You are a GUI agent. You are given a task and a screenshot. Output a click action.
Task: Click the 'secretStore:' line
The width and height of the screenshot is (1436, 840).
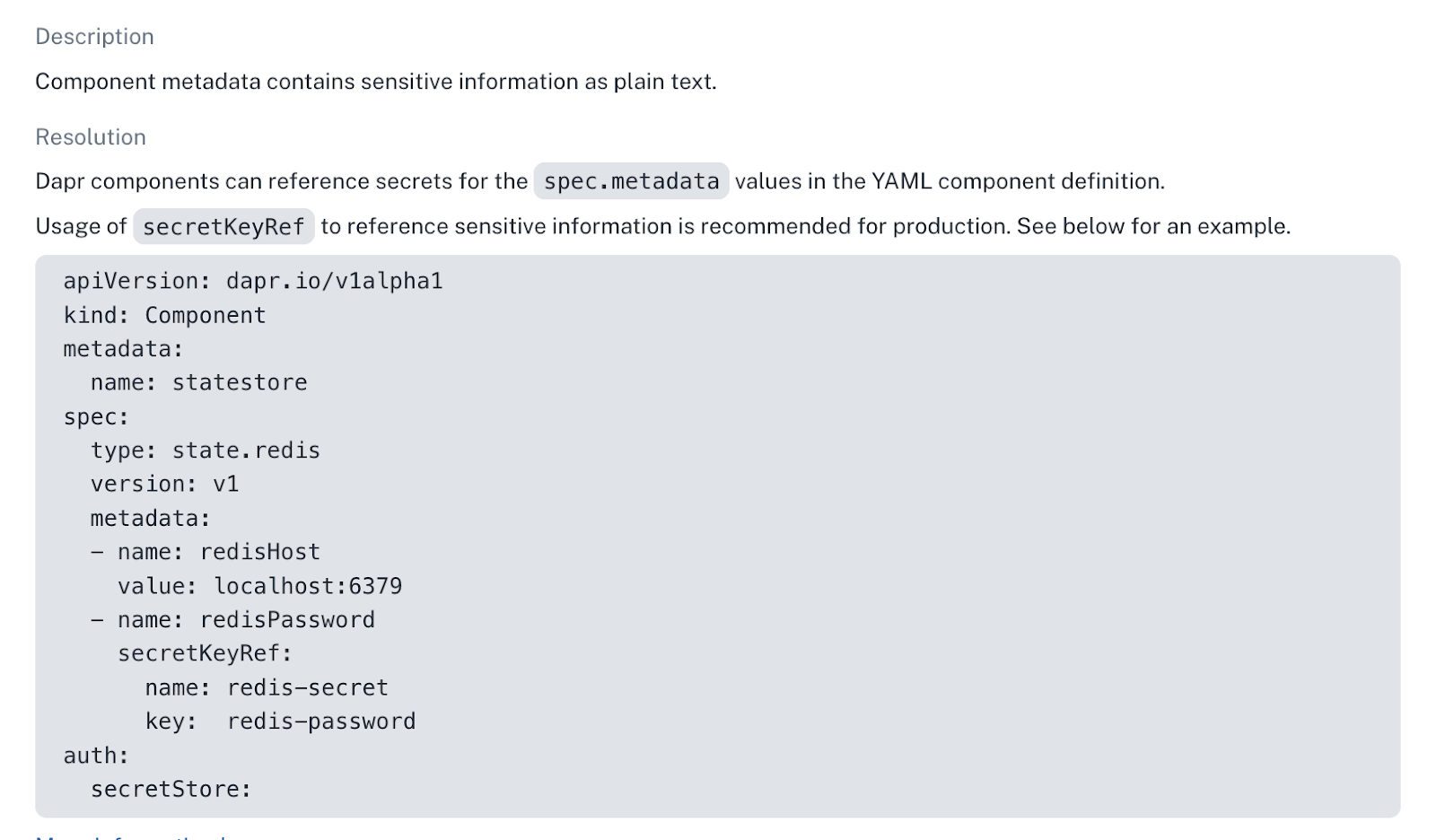pyautogui.click(x=171, y=790)
